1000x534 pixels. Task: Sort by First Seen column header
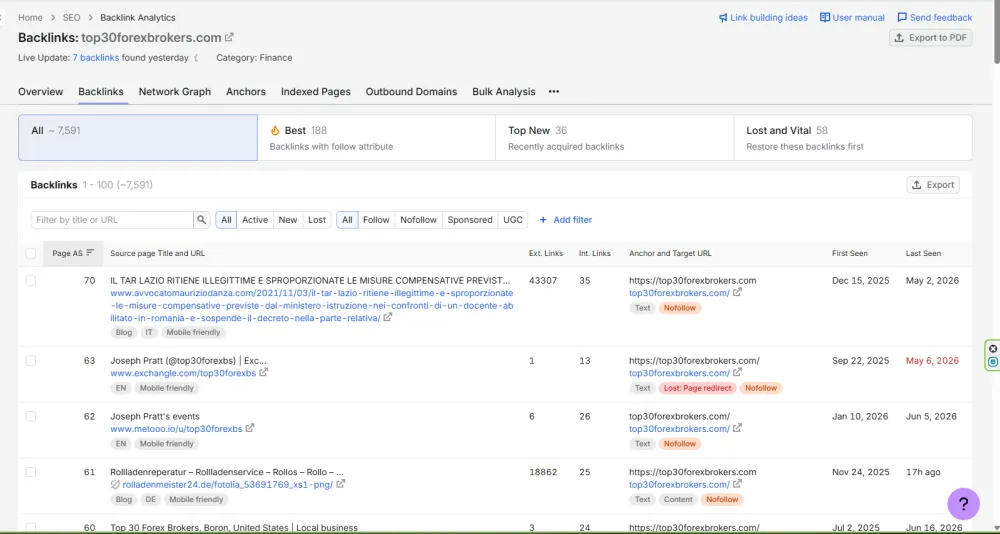[849, 253]
